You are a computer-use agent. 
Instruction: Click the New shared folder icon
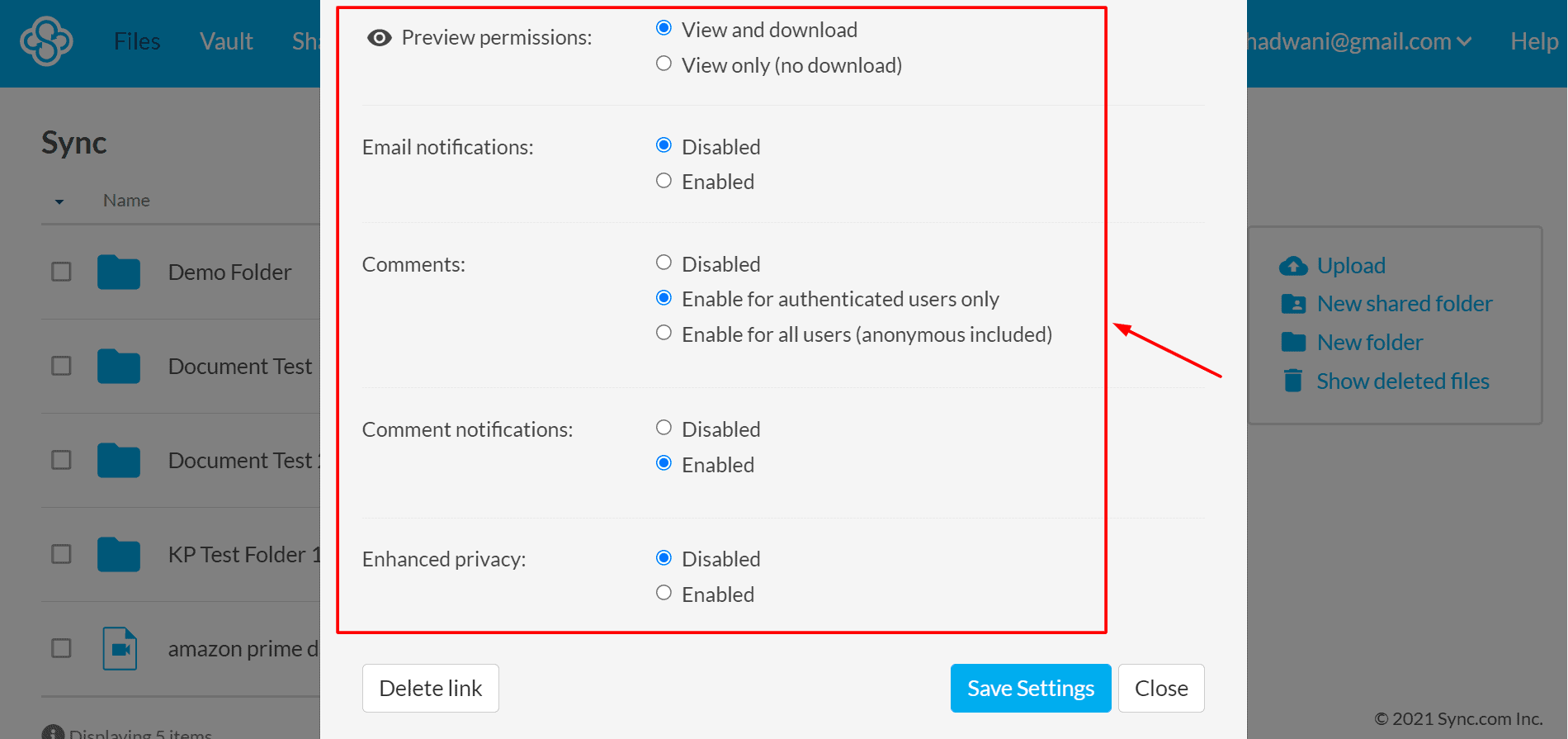(x=1293, y=304)
